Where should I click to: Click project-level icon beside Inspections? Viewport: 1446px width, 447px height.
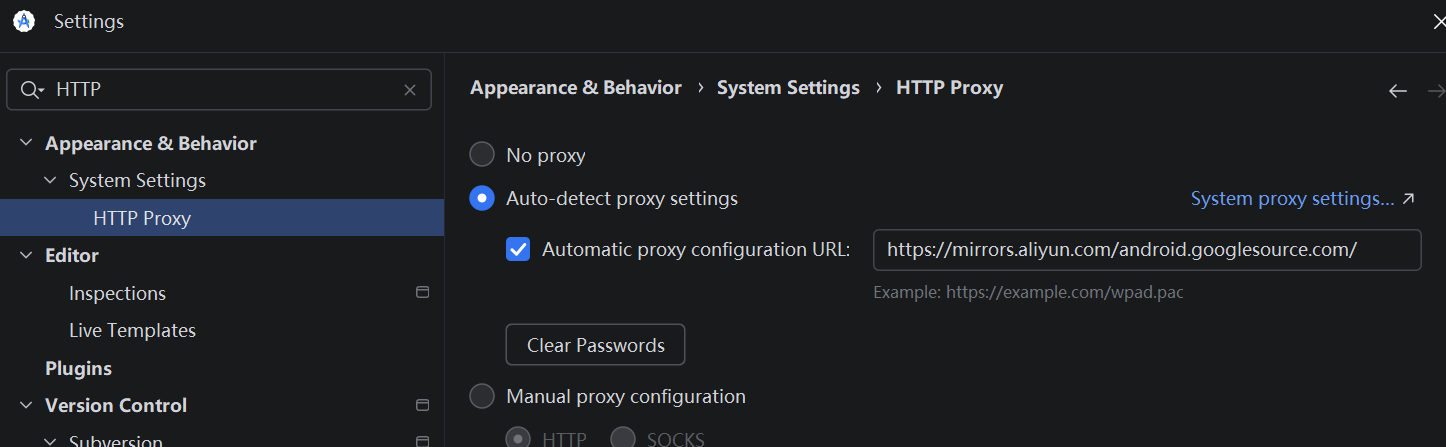coord(422,292)
